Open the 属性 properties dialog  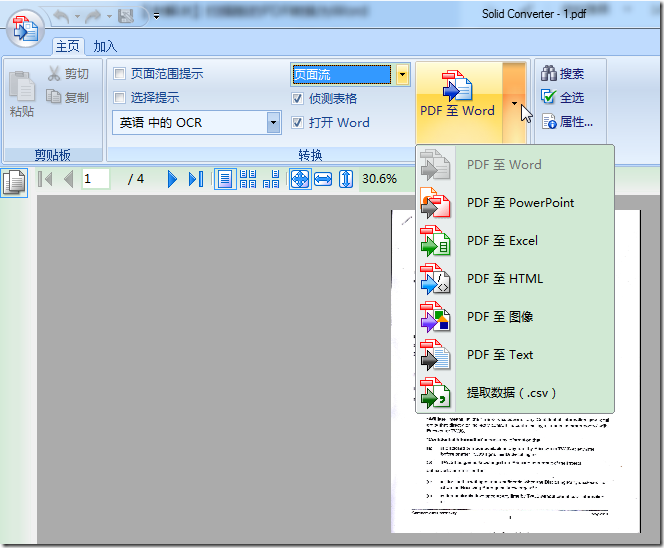click(567, 122)
